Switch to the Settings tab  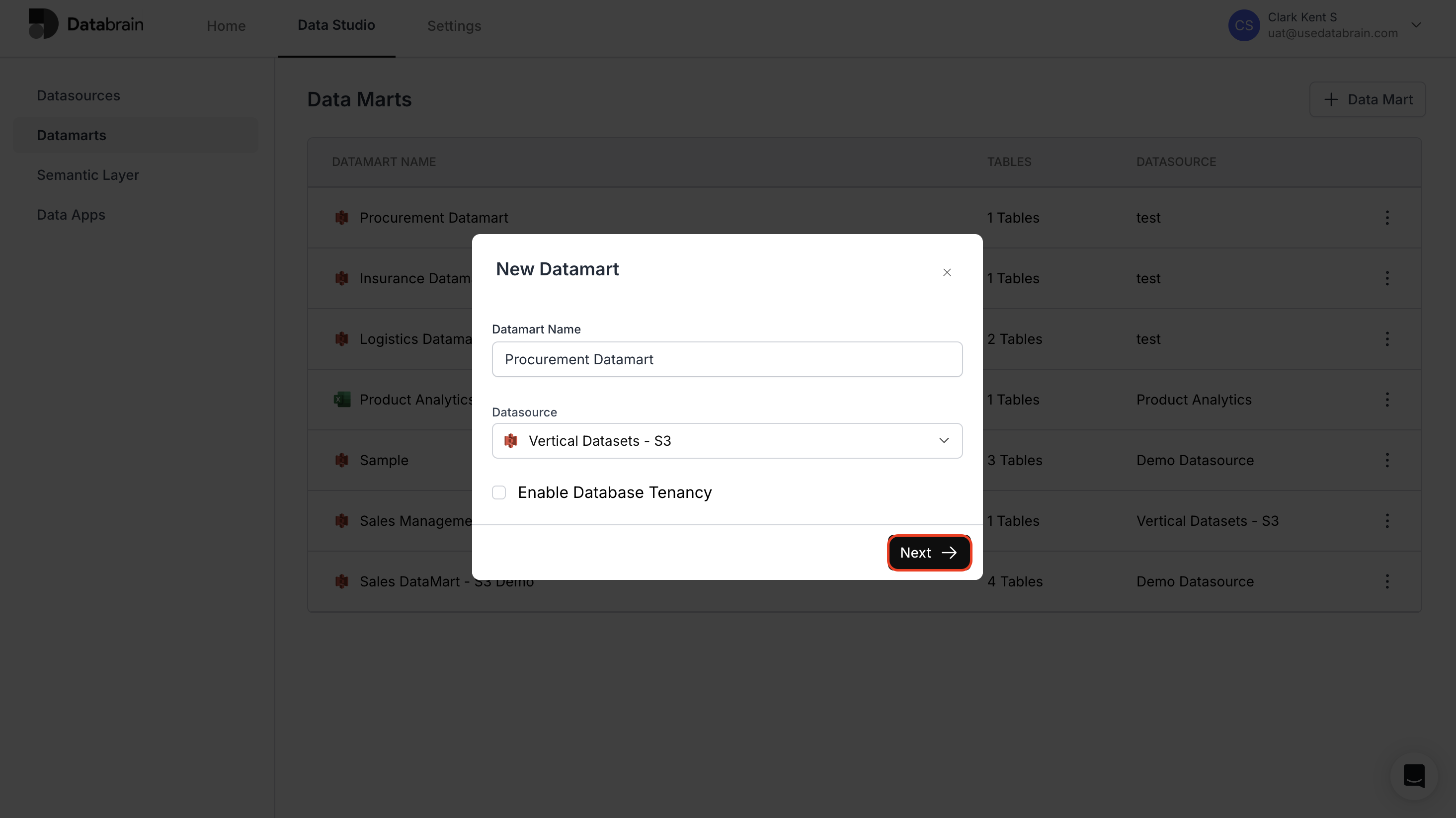tap(454, 25)
